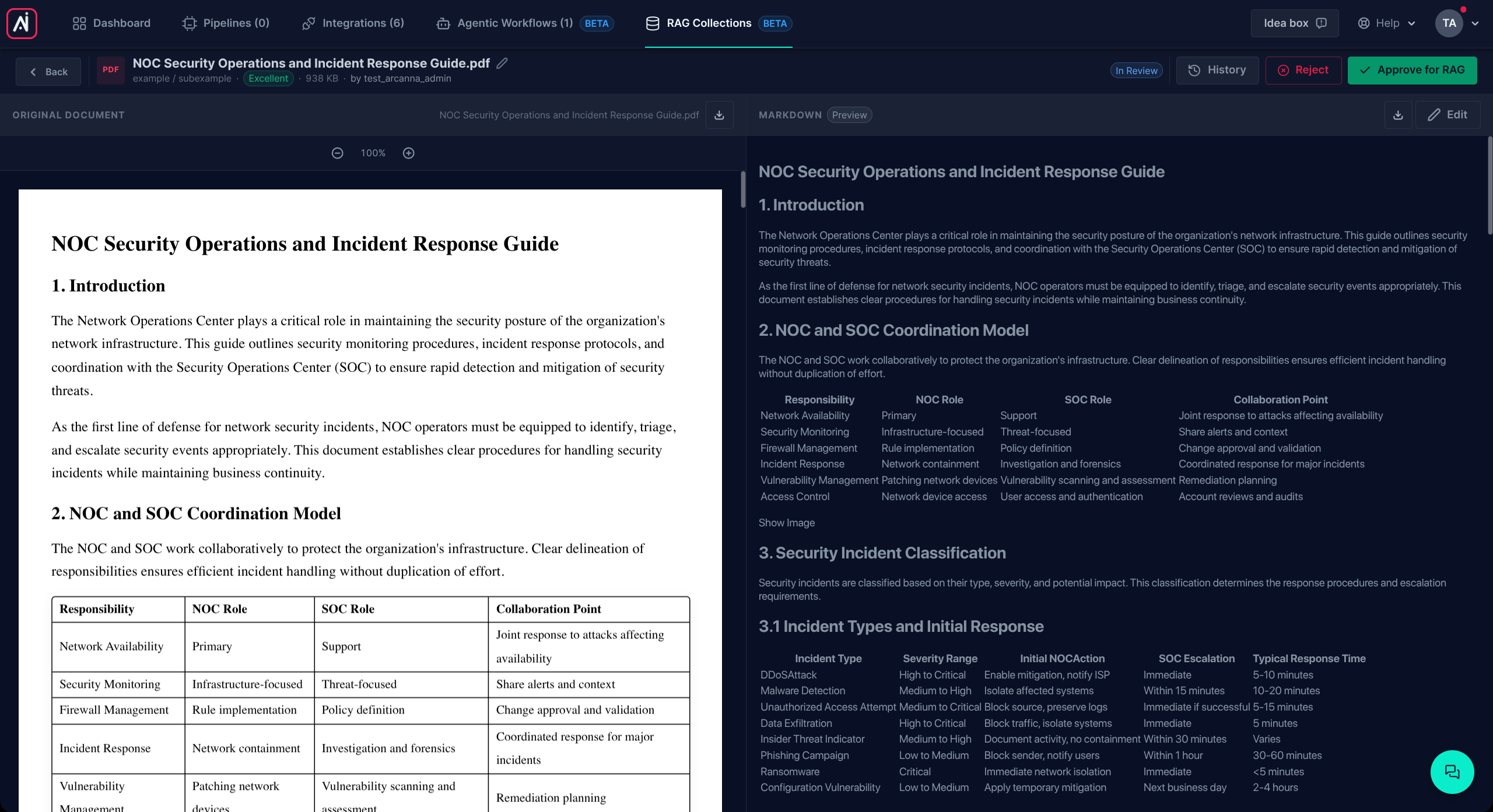Click the 100% zoom level value
This screenshot has height=812, width=1493.
(373, 153)
